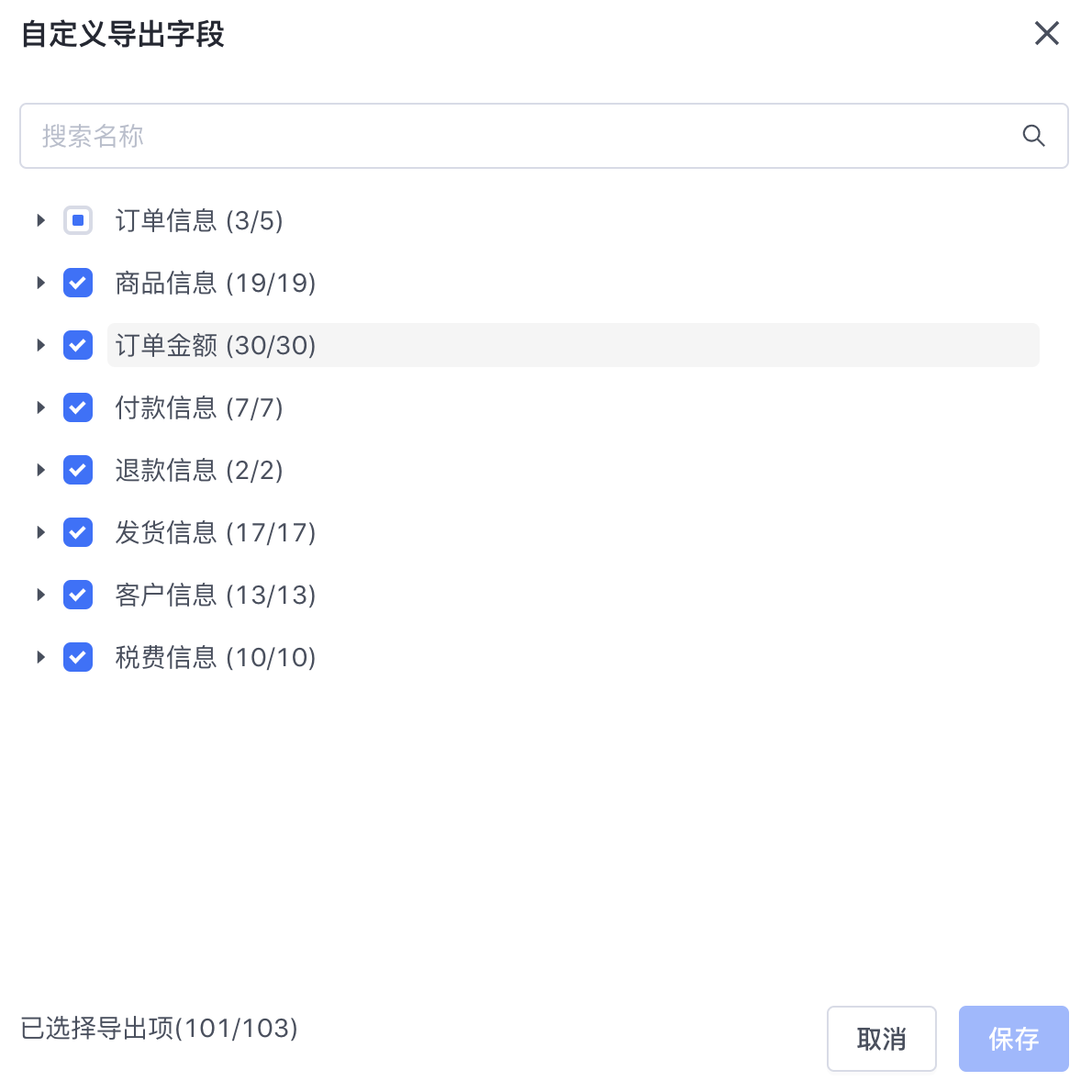
Task: Expand the 发货信息 tree node
Action: click(40, 532)
